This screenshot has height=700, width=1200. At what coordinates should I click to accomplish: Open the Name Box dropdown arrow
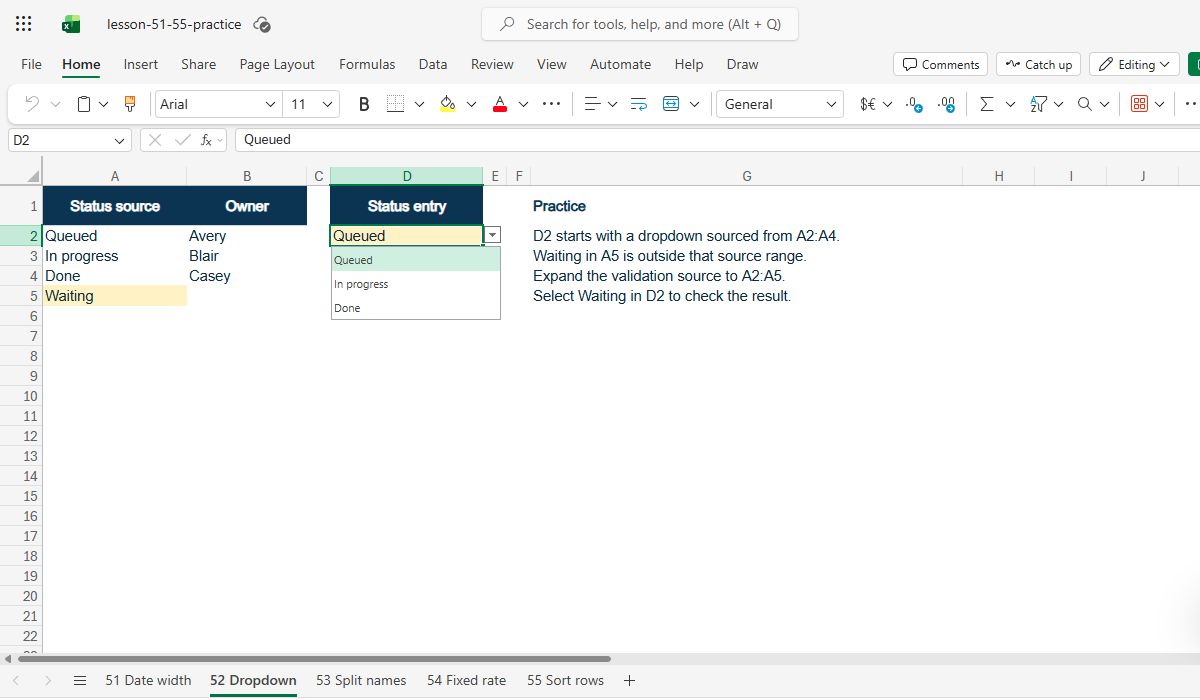[120, 140]
